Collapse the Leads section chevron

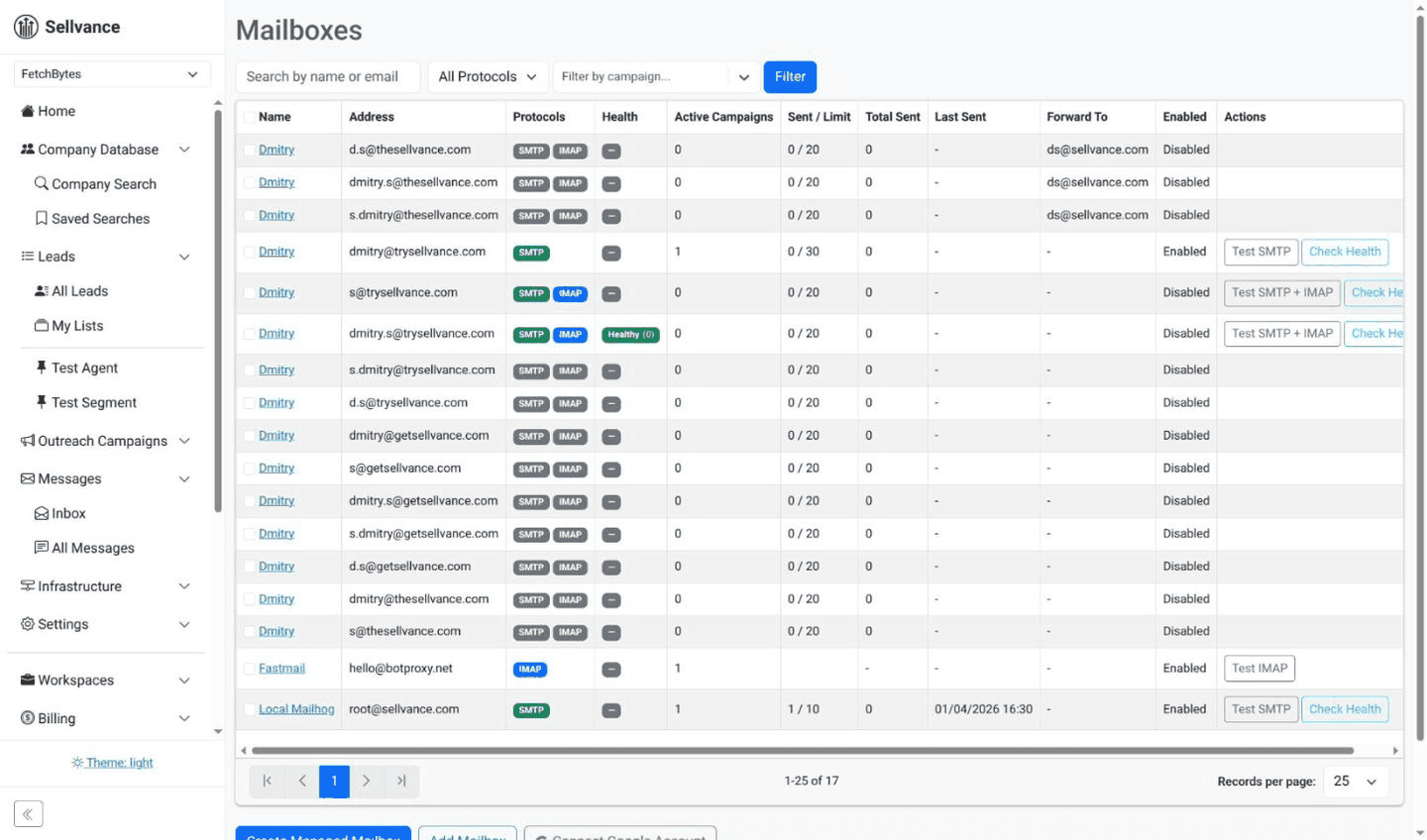click(x=184, y=257)
